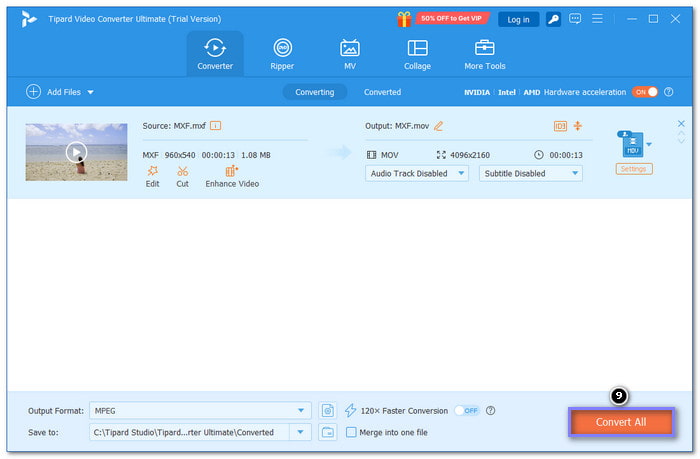Open the Audio Track Disabled dropdown
The image size is (700, 459).
pos(417,173)
